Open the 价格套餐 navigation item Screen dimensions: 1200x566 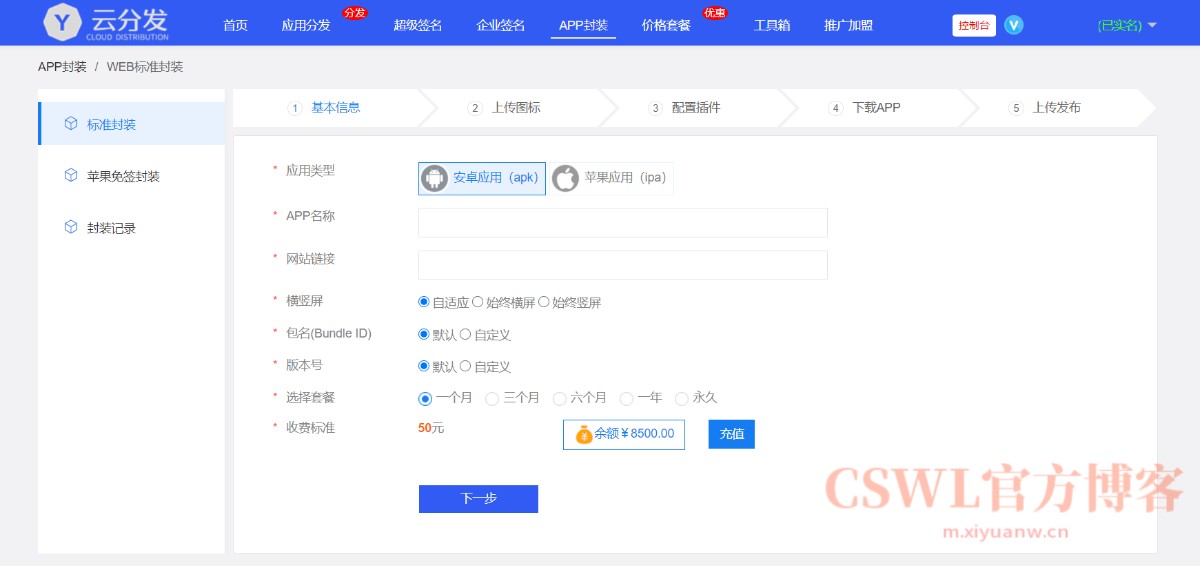[666, 25]
